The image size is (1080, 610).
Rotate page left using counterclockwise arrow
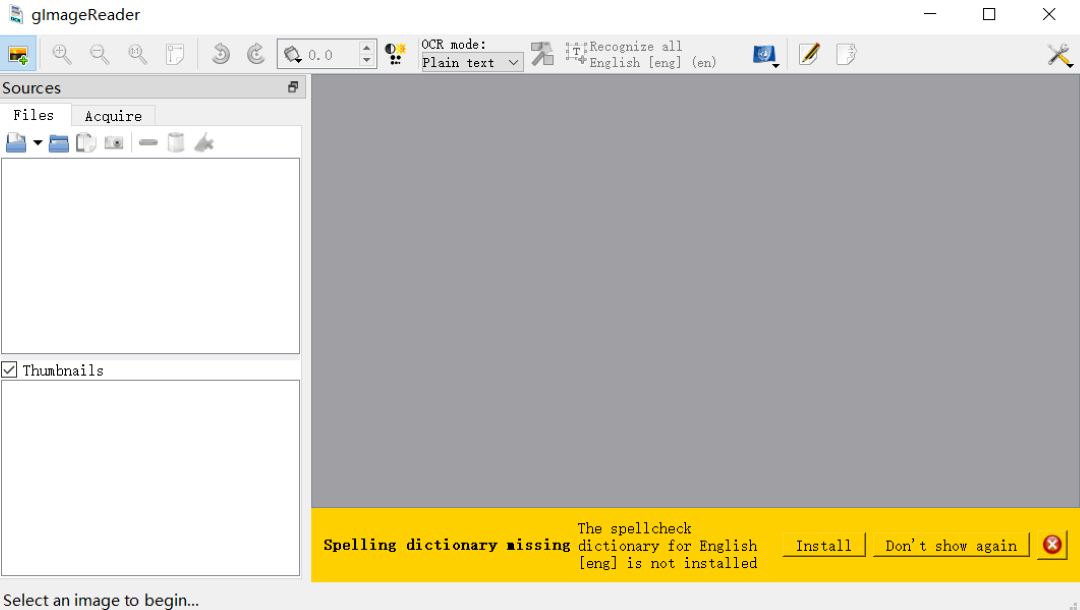coord(220,54)
